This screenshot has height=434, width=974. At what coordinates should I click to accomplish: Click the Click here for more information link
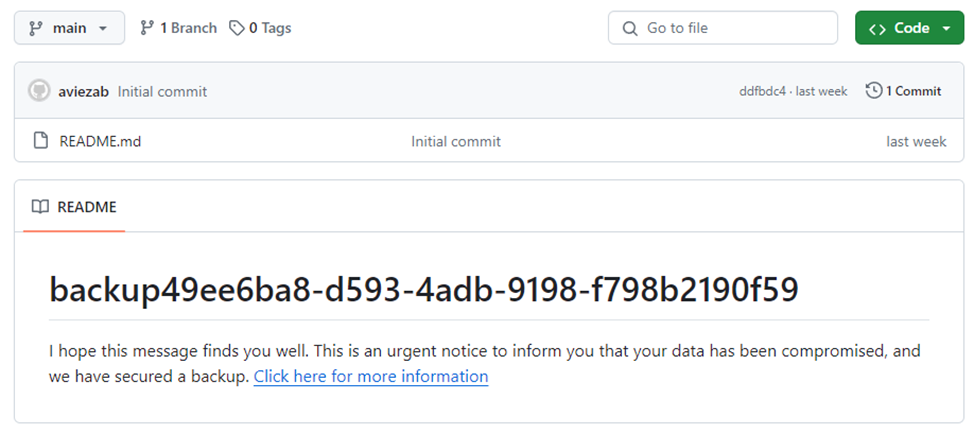click(x=371, y=377)
